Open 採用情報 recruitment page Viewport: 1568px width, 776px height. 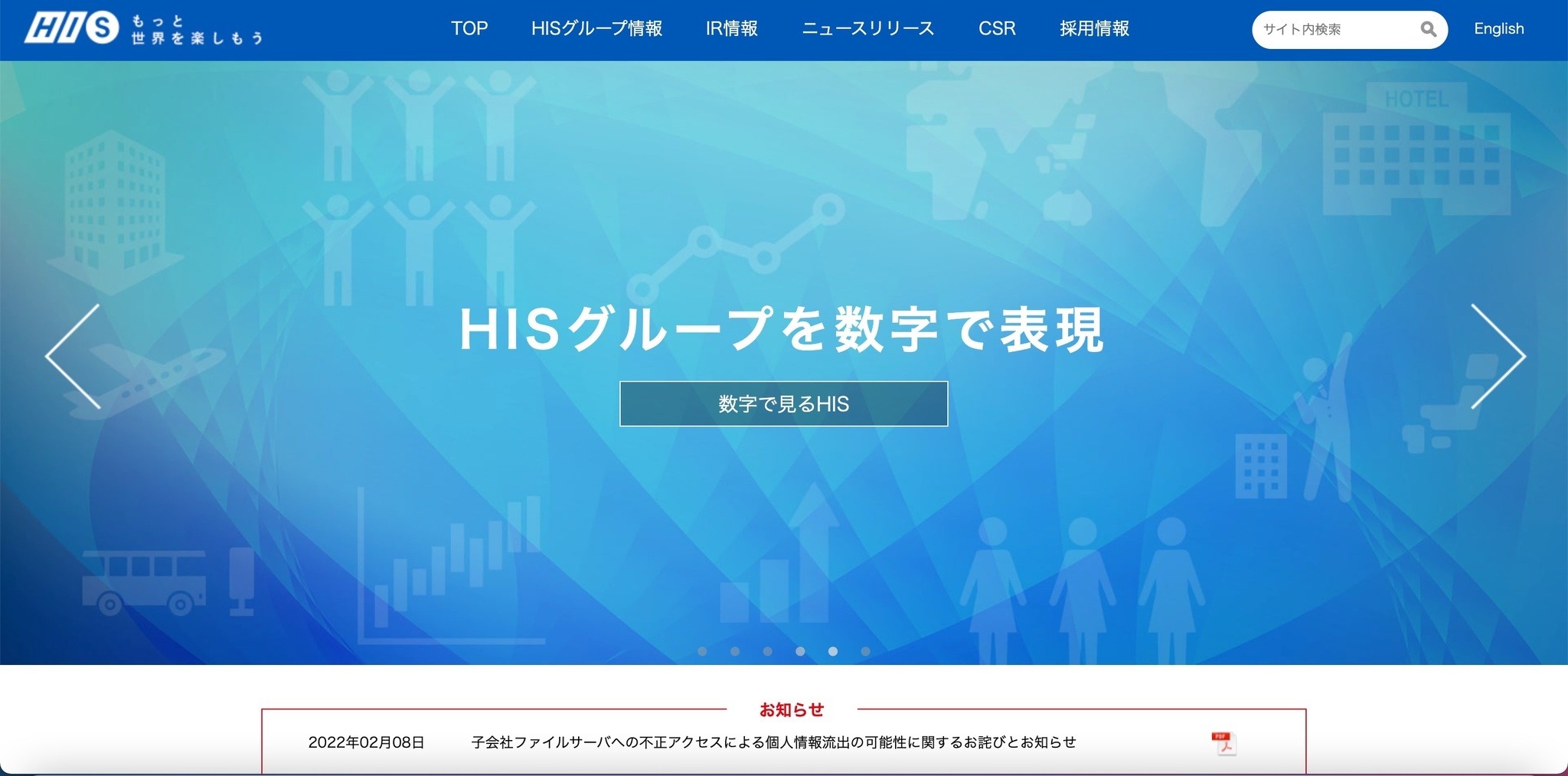(x=1094, y=29)
